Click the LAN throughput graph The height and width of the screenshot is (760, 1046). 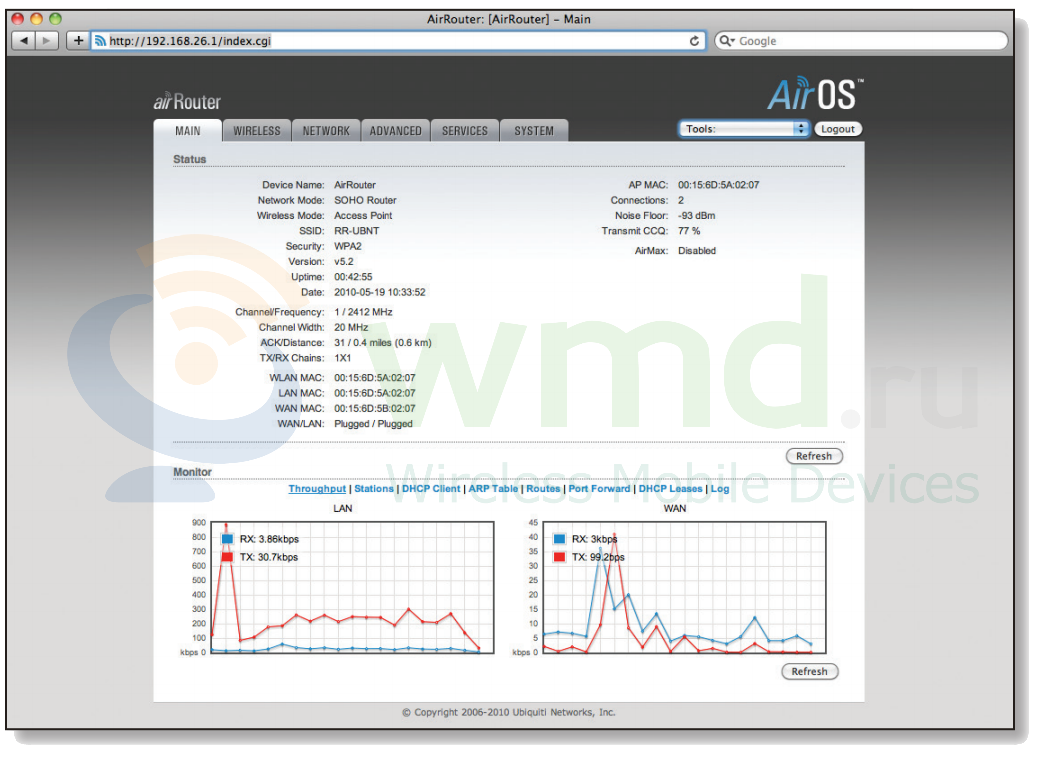coord(352,587)
